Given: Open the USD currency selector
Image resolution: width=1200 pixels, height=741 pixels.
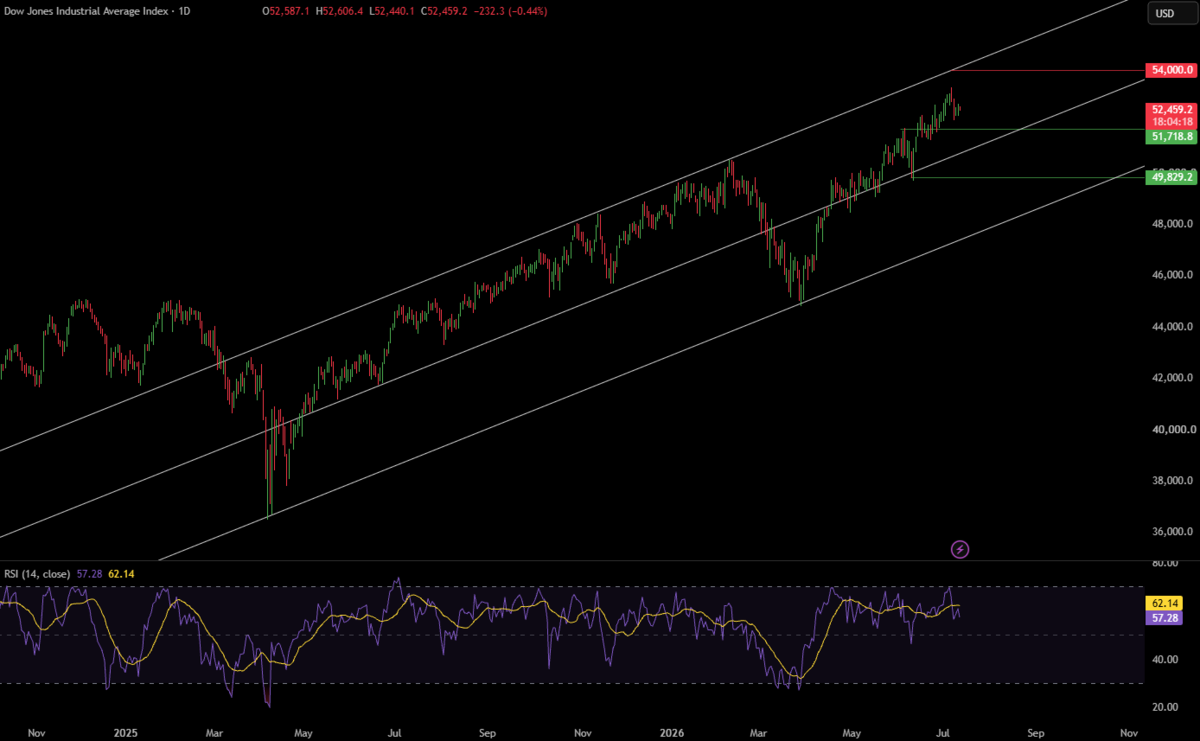Looking at the screenshot, I should (x=1165, y=13).
